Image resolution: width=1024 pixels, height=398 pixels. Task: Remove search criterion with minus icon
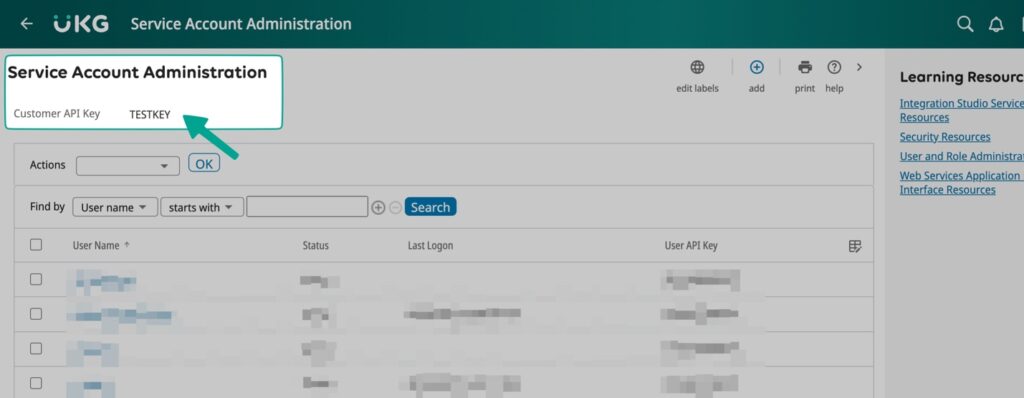[395, 208]
